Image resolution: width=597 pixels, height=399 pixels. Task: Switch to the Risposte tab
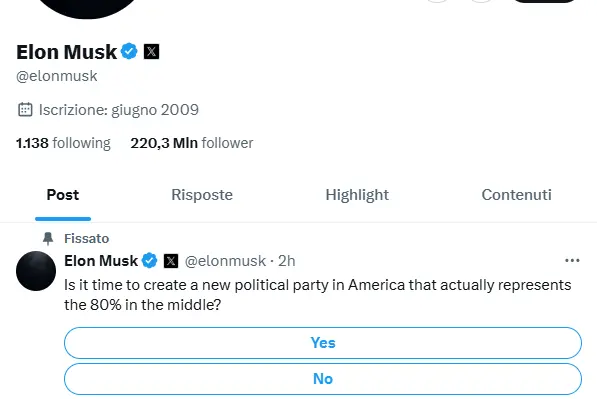pyautogui.click(x=202, y=195)
